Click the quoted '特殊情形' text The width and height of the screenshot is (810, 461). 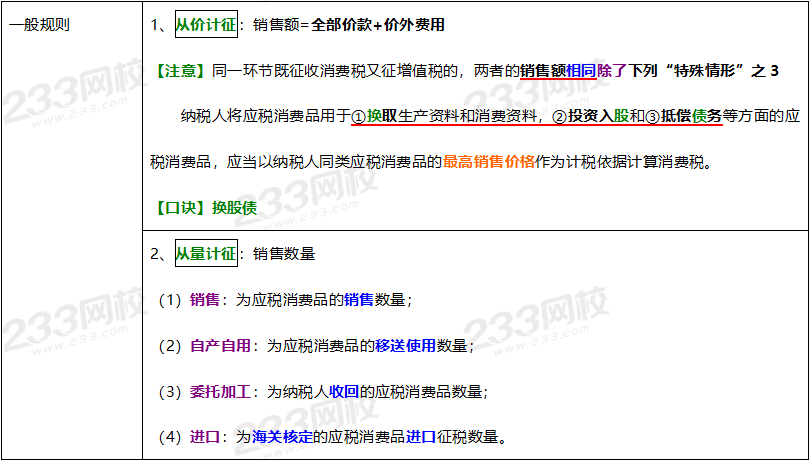(x=704, y=71)
